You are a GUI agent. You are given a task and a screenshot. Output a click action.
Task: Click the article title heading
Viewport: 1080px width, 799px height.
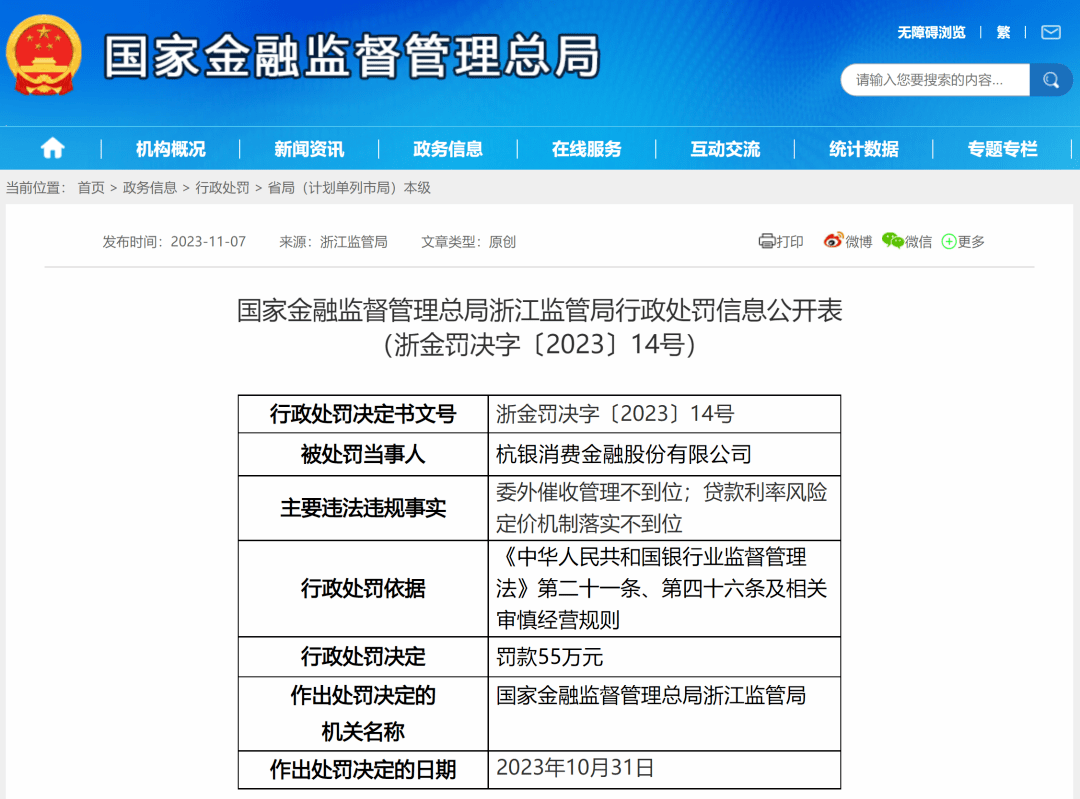(x=540, y=327)
